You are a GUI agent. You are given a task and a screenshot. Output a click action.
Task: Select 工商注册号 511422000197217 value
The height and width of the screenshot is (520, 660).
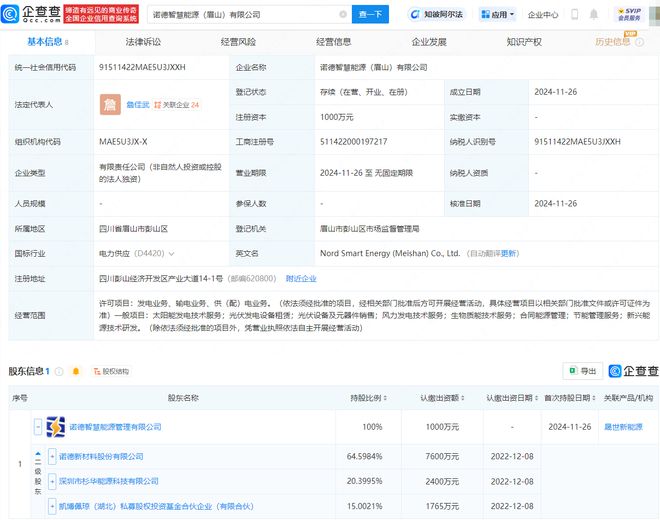[x=354, y=142]
